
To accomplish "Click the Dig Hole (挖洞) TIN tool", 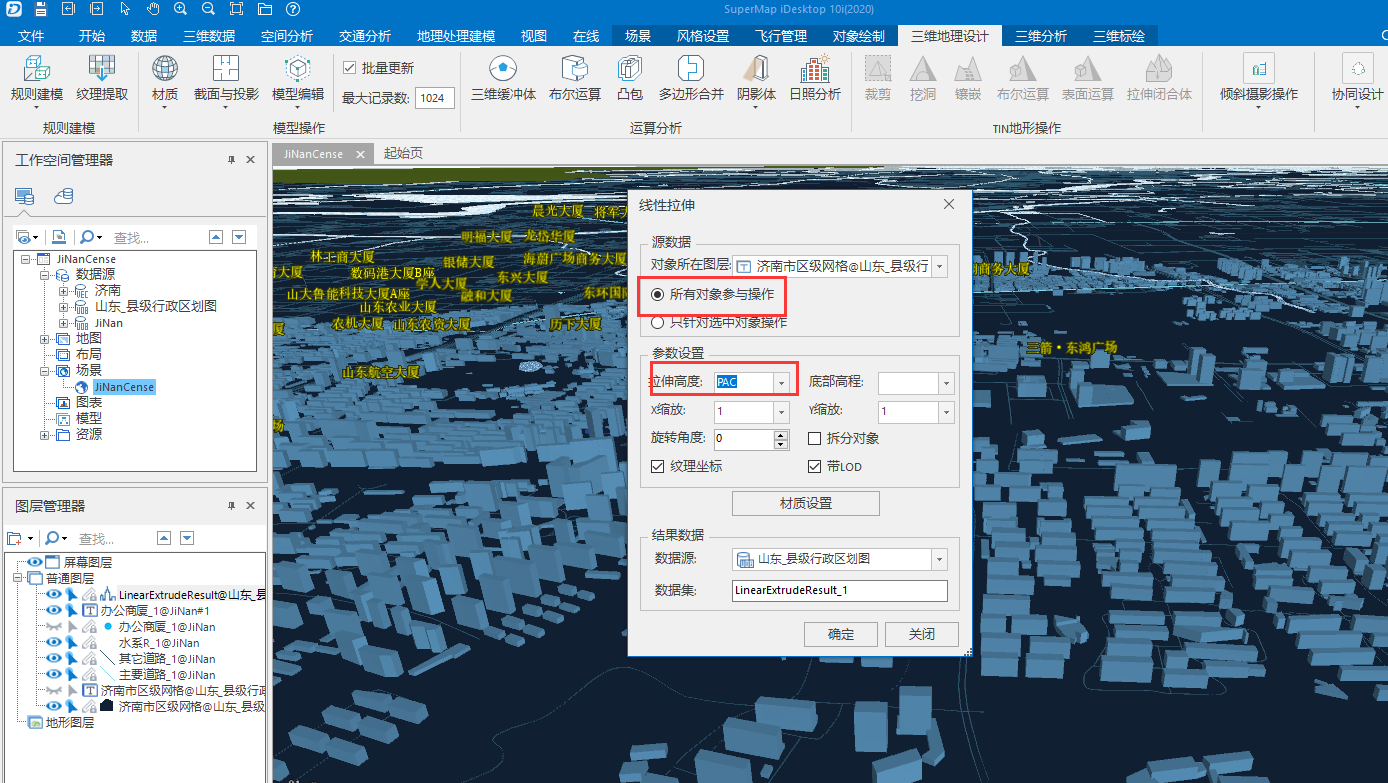I will [921, 80].
